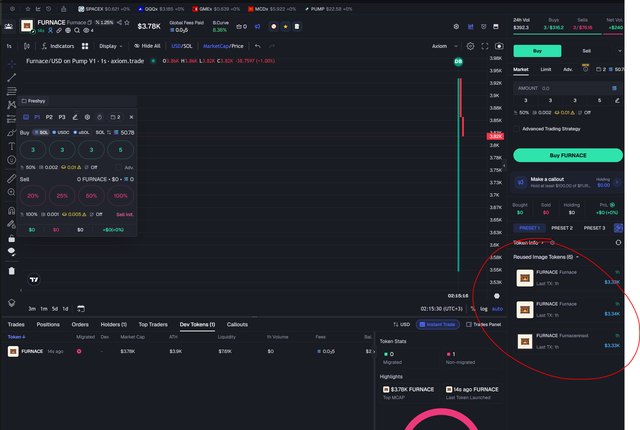Select the trend line drawing tool
Screen dimensions: 640x430
click(x=11, y=78)
